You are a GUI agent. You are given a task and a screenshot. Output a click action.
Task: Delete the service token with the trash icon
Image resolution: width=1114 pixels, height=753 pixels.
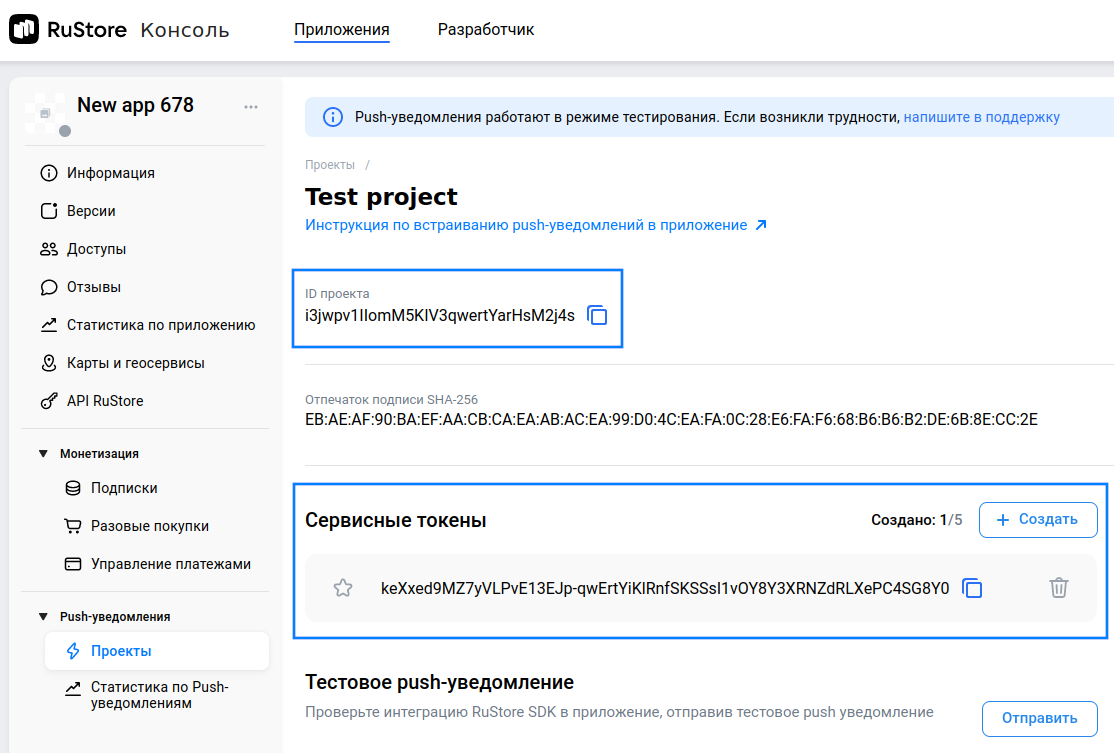1059,588
